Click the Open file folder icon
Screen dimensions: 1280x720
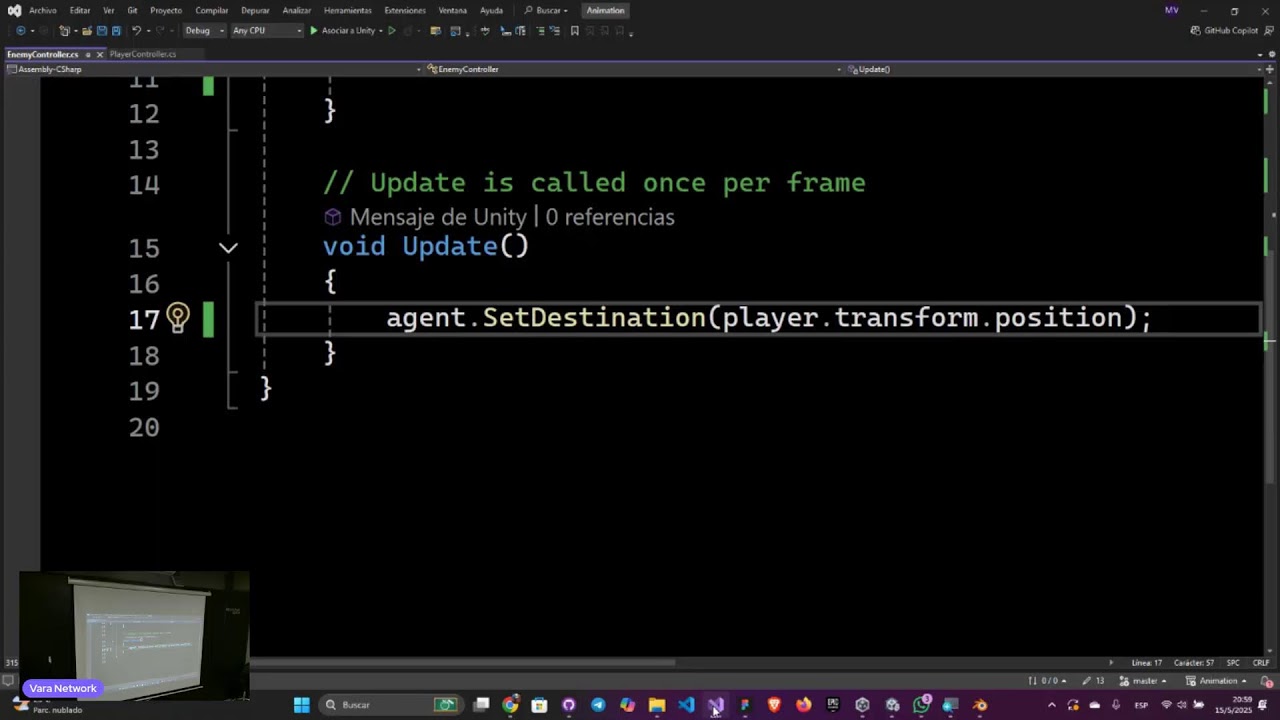(x=86, y=31)
